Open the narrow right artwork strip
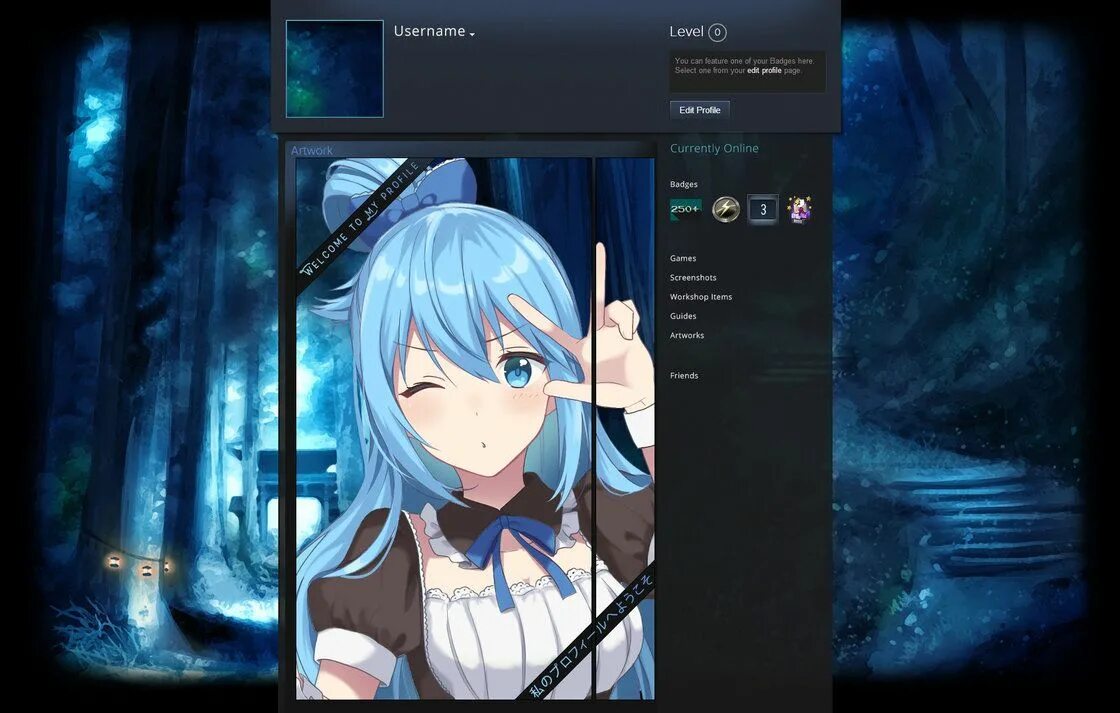The image size is (1120, 713). (625, 429)
